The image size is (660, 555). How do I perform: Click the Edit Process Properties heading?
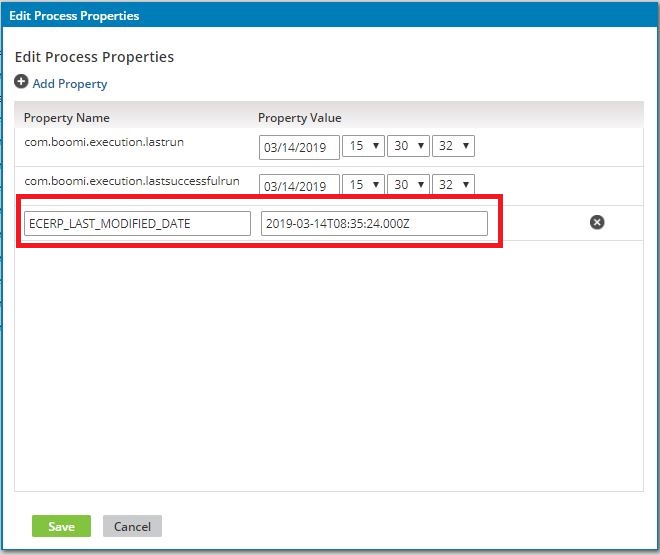(x=94, y=57)
